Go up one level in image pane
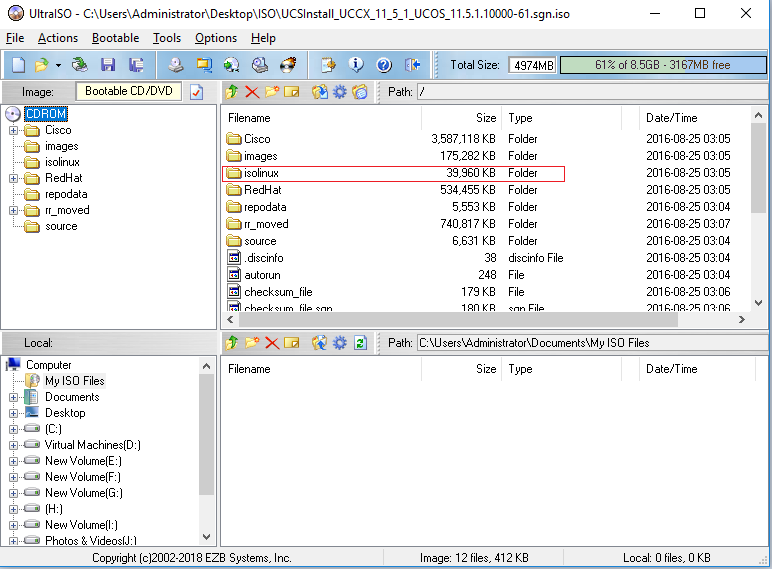The image size is (772, 570). pos(232,92)
